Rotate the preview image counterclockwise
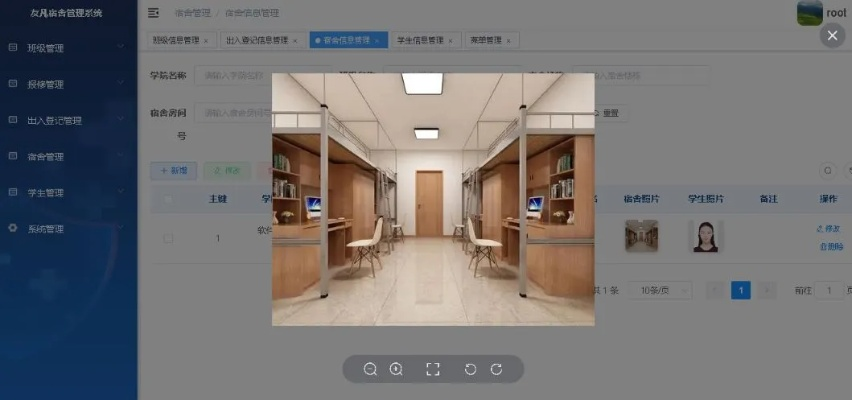The image size is (852, 400). [470, 369]
